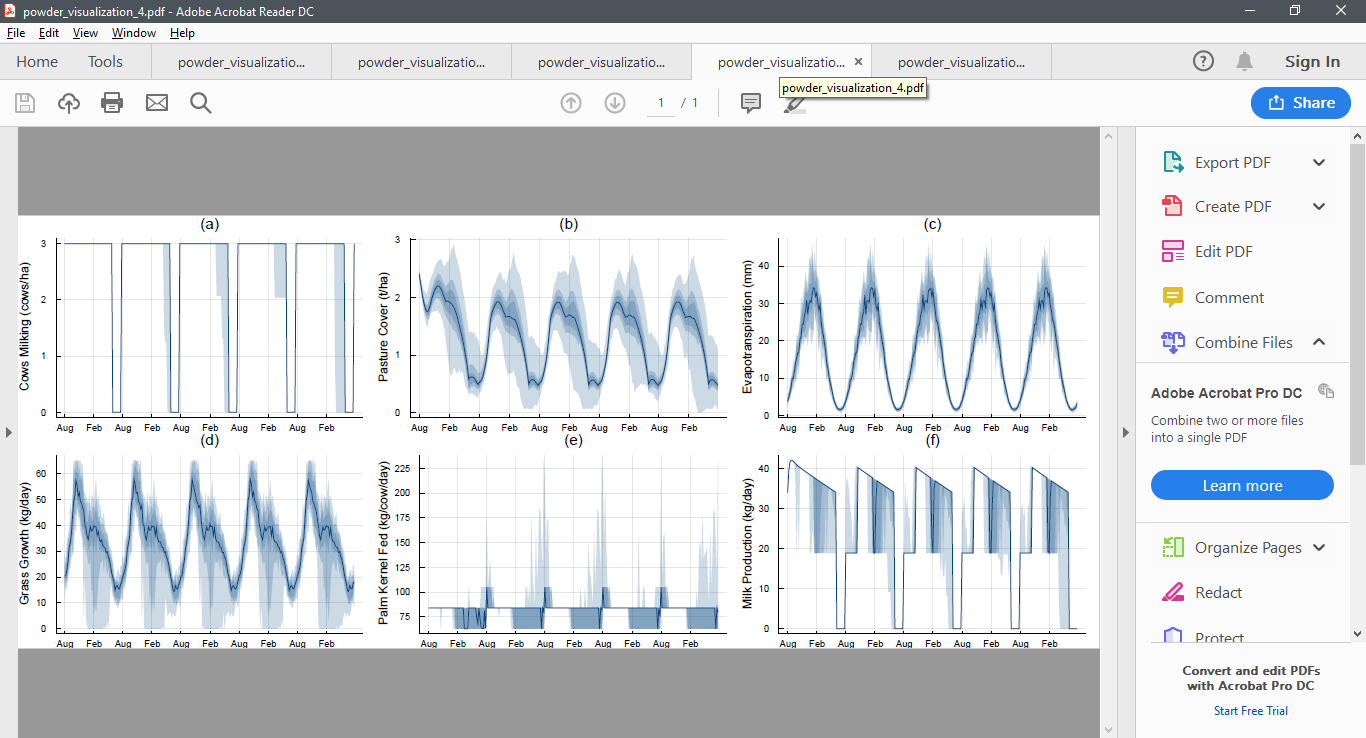This screenshot has height=738, width=1366.
Task: Open the Window menu
Action: (134, 33)
